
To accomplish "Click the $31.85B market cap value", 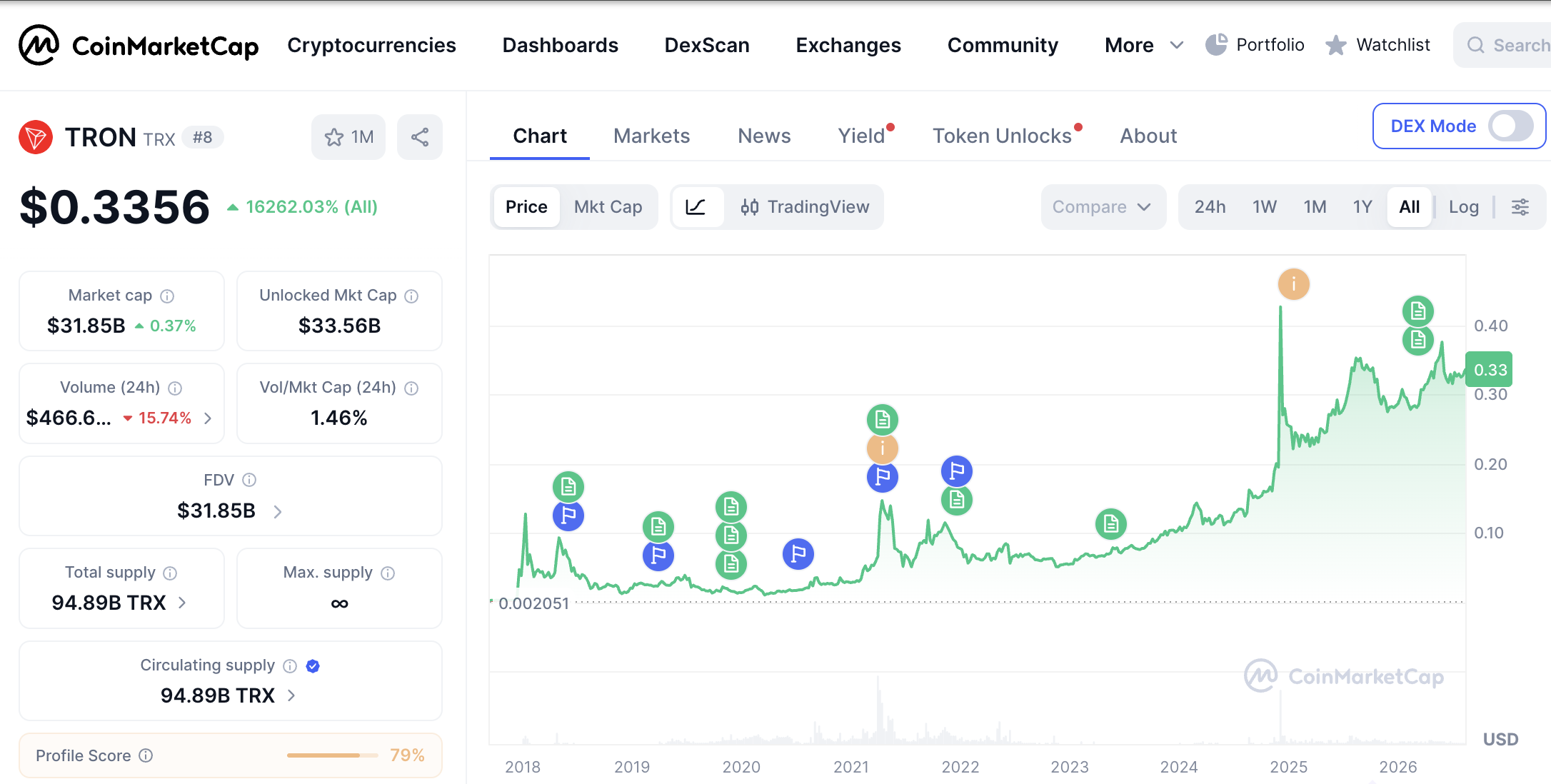I will 86,326.
